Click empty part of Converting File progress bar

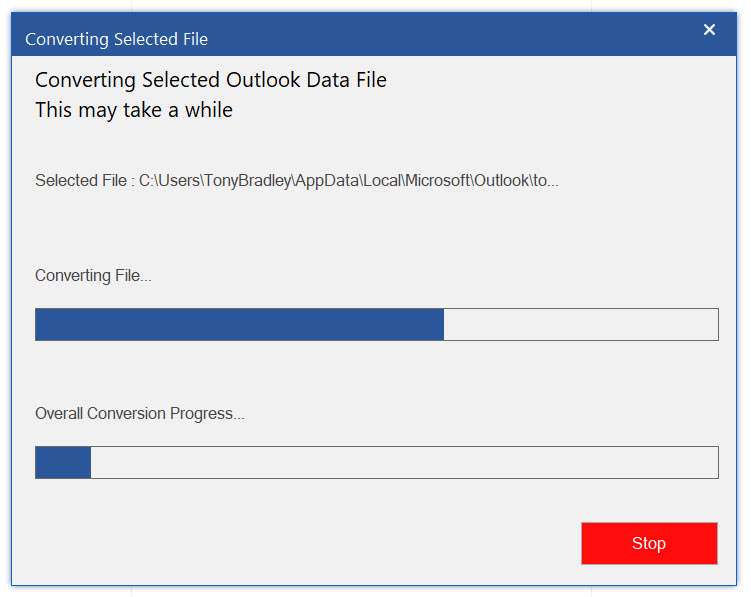[x=581, y=324]
